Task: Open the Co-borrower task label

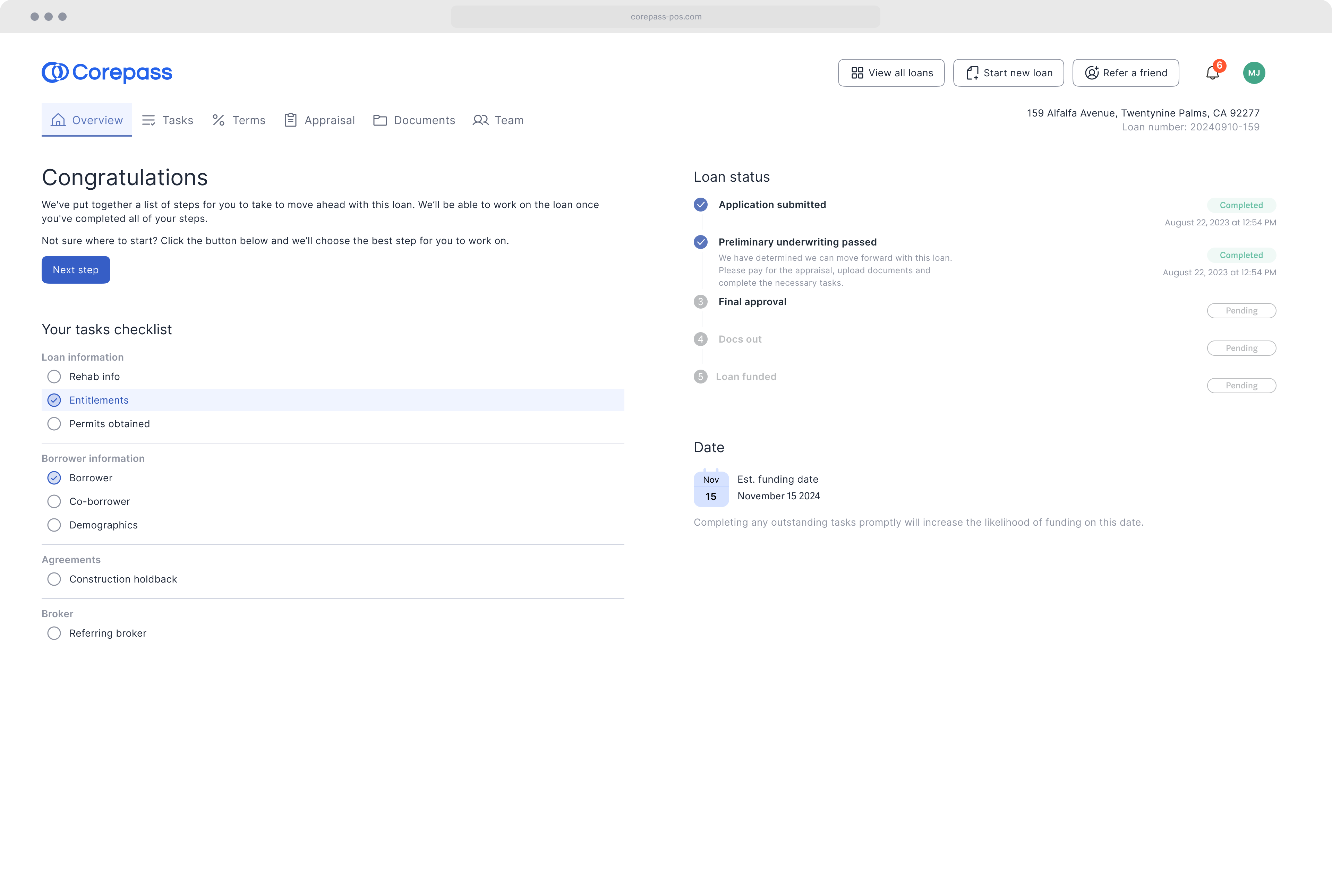Action: point(100,502)
